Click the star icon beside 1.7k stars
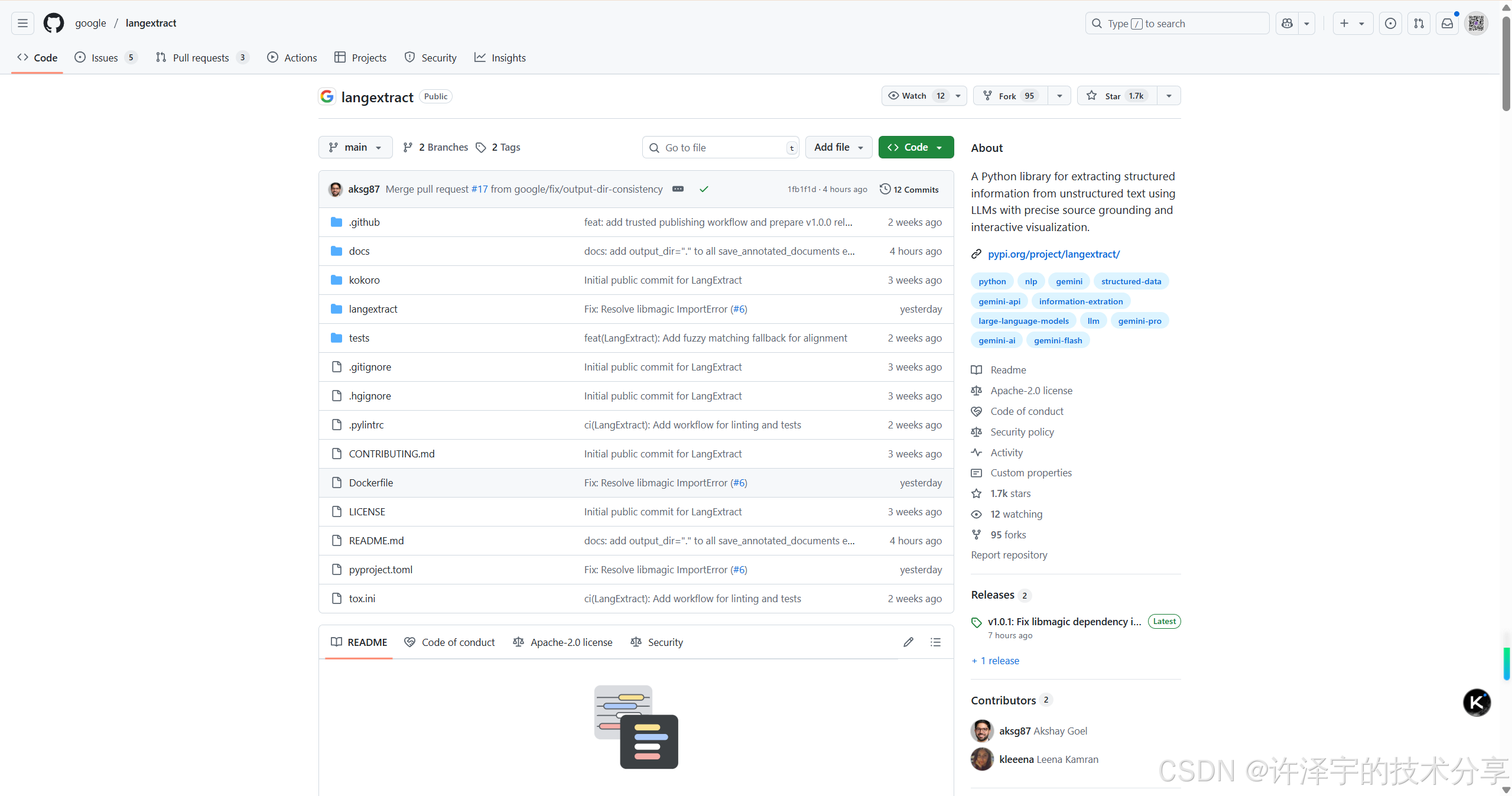 pyautogui.click(x=977, y=493)
